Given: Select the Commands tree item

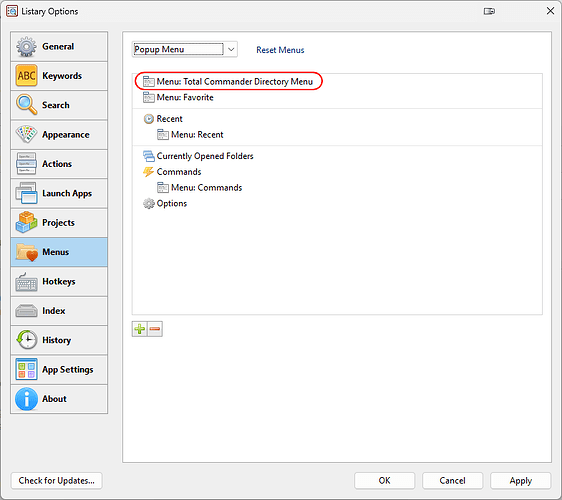Looking at the screenshot, I should (x=337, y=172).
